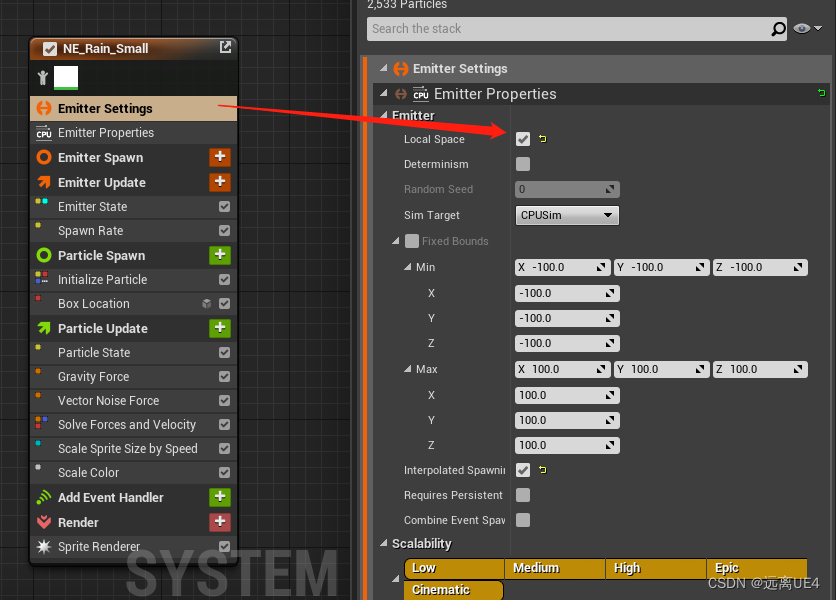Click the Medium scalability button
Image resolution: width=836 pixels, height=600 pixels.
tap(555, 567)
